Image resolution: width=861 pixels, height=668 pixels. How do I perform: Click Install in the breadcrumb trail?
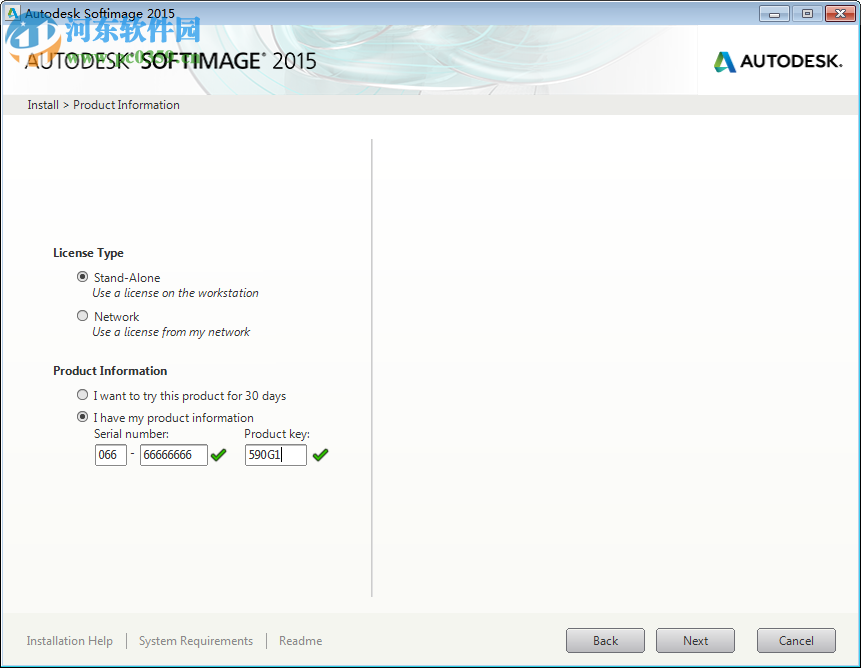pyautogui.click(x=42, y=104)
